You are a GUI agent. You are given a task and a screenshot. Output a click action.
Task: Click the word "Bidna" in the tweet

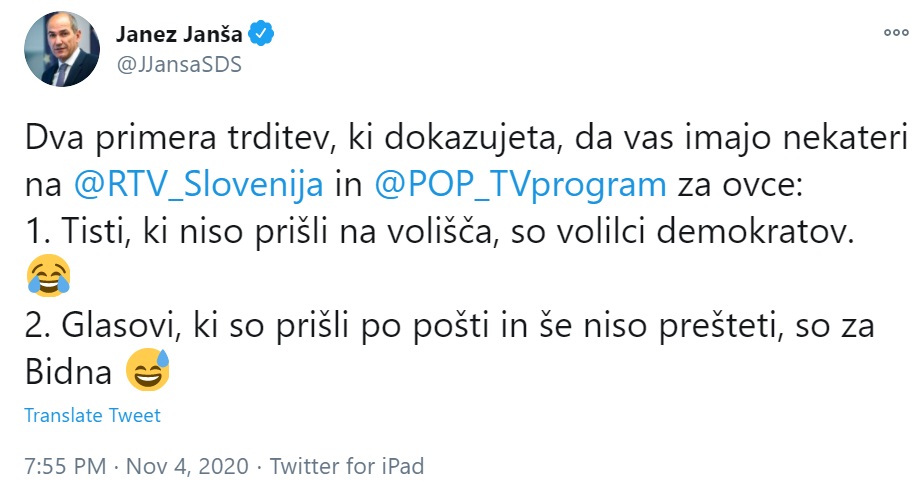click(x=68, y=371)
